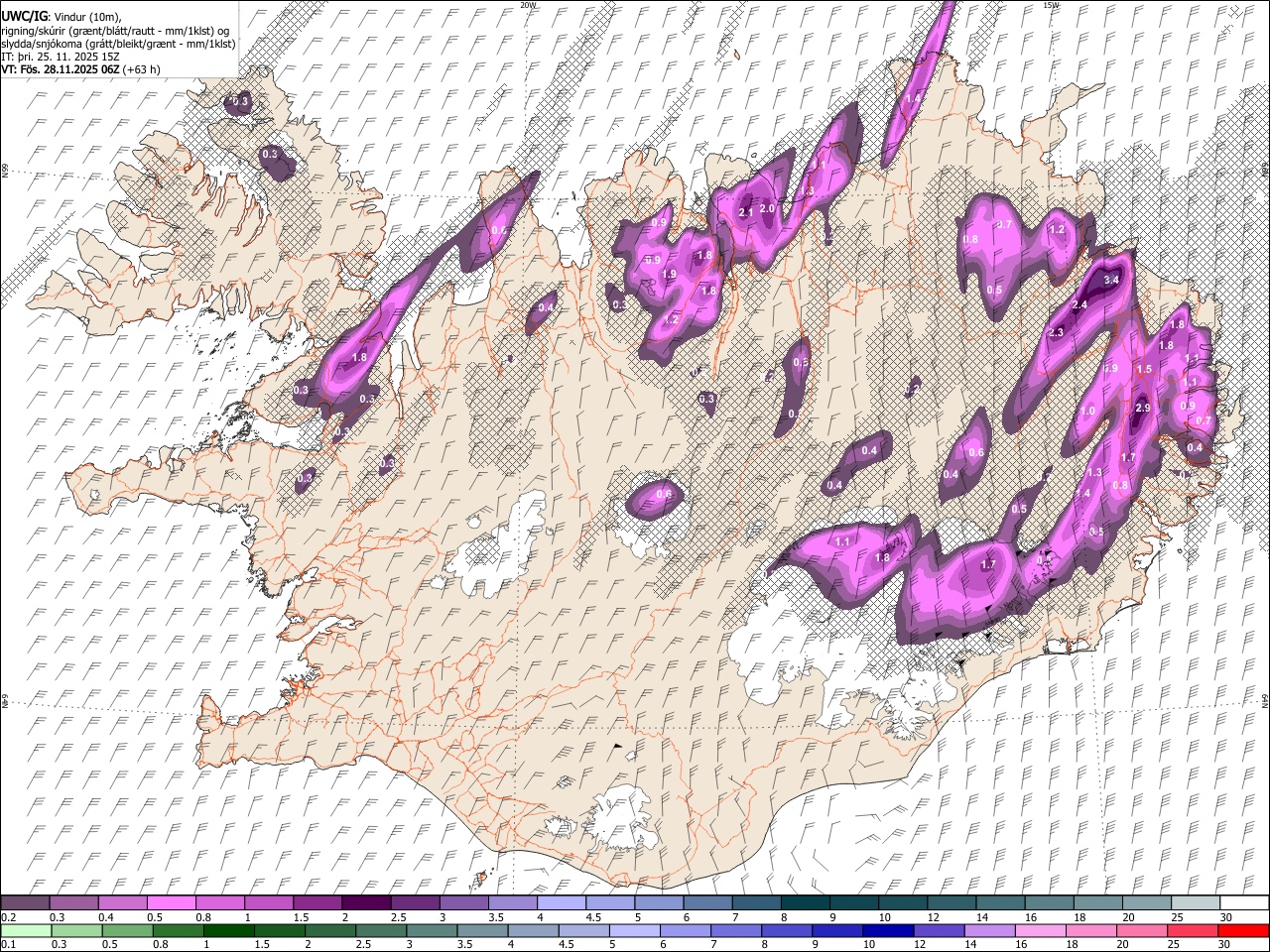
Task: Click the 2.9 precipitation value on map
Action: 1142,408
